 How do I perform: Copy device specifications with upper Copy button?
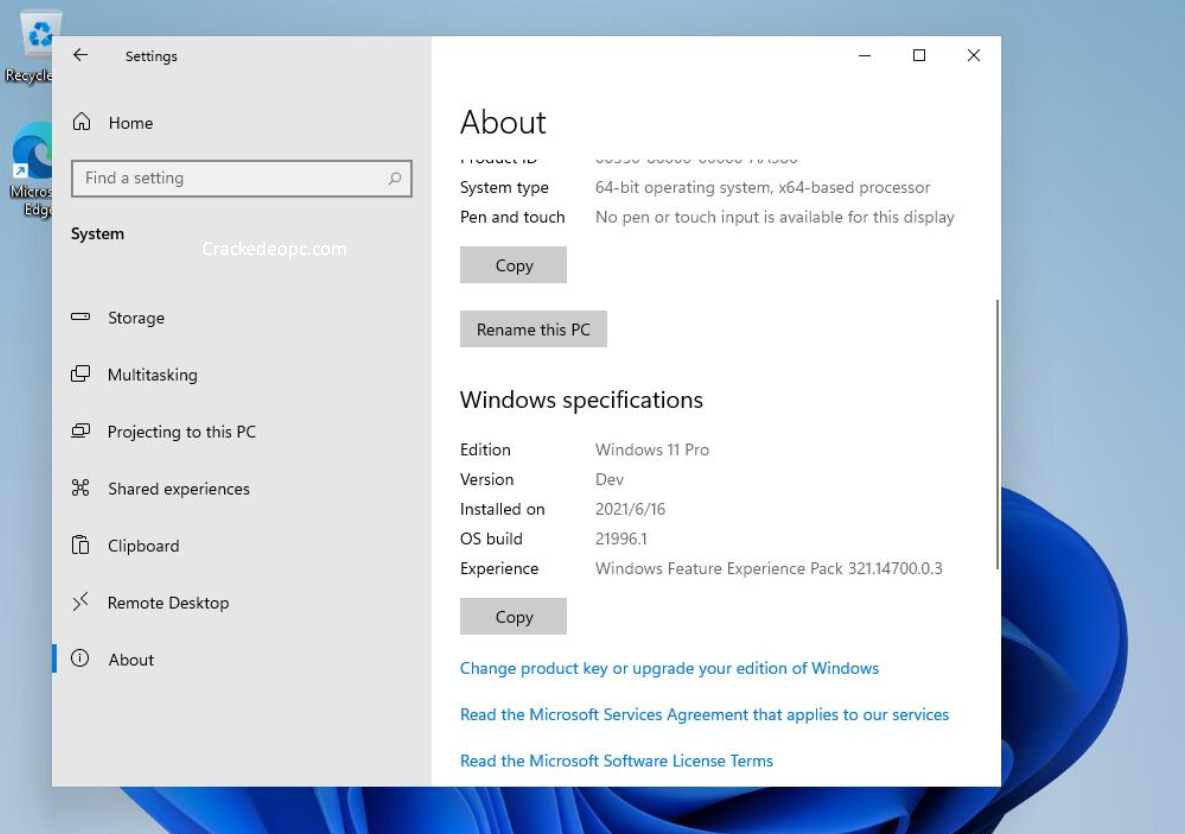click(513, 265)
